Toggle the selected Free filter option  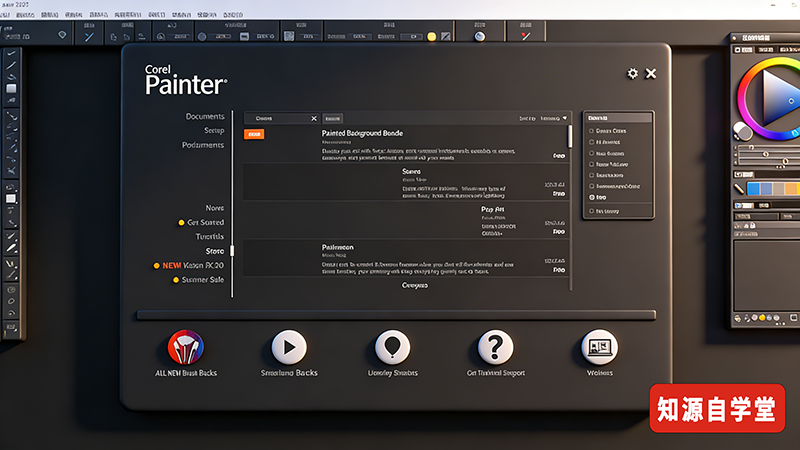point(592,198)
